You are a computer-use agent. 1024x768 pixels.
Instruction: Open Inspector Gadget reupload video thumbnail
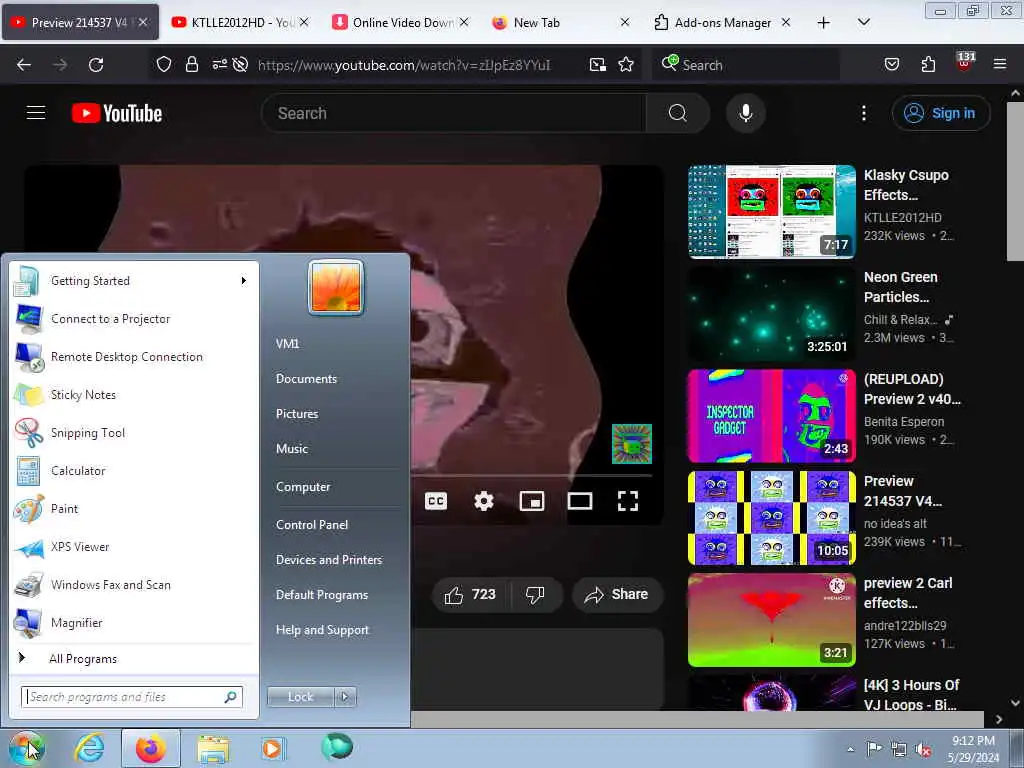pos(772,415)
